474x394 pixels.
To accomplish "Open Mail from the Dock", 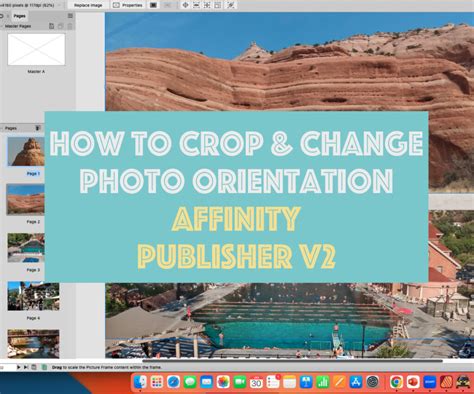I will point(207,382).
